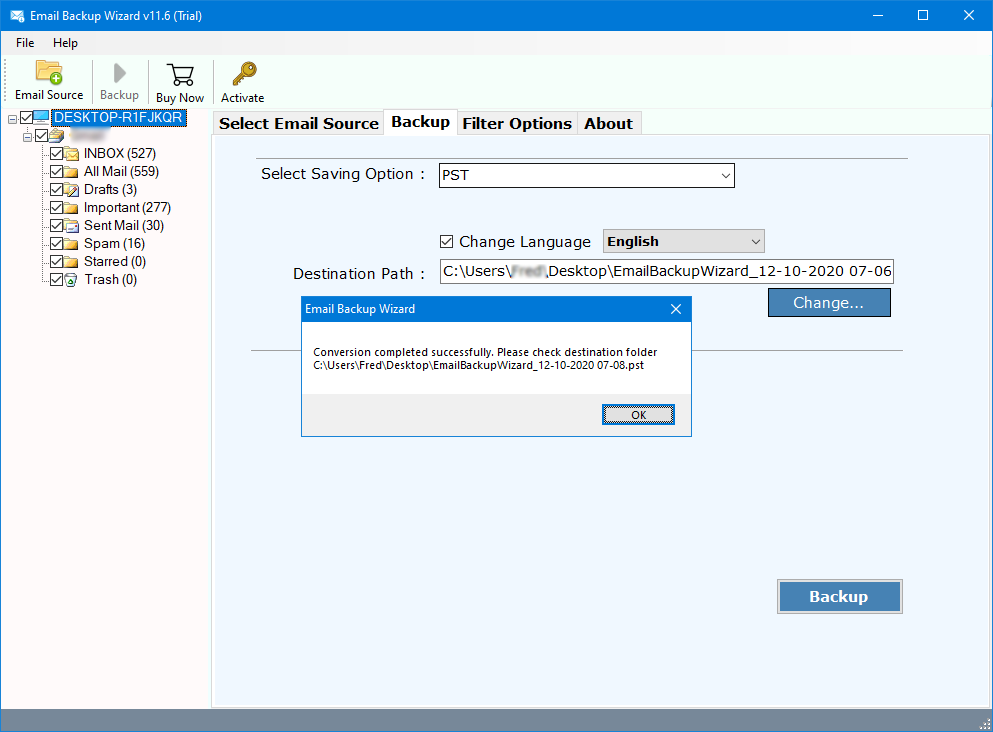993x732 pixels.
Task: Collapse the DESKTOP-R1FJKQR tree node
Action: click(13, 118)
